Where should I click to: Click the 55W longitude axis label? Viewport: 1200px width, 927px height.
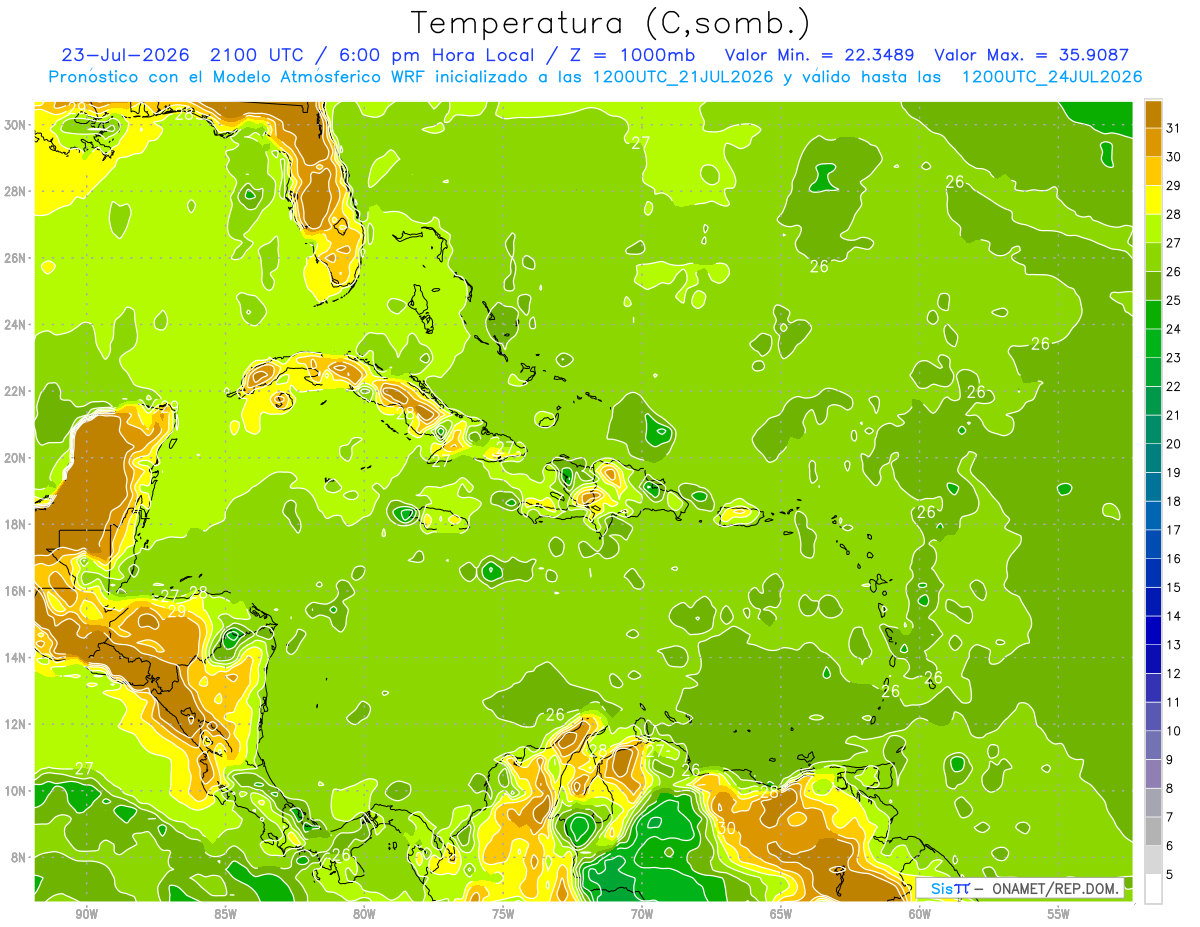click(x=1058, y=915)
